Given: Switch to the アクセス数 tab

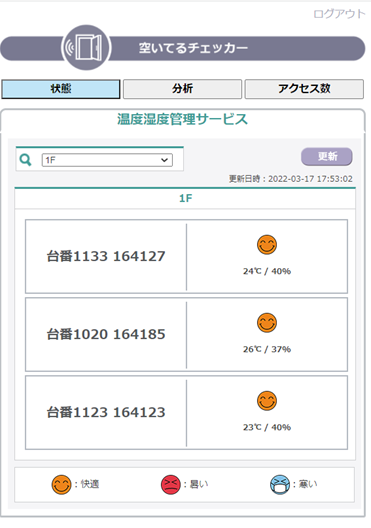Looking at the screenshot, I should [304, 89].
